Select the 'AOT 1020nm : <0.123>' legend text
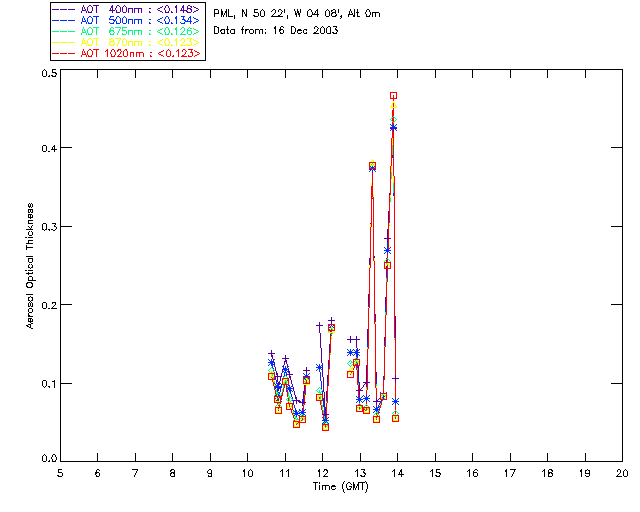The width and height of the screenshot is (640, 512). pyautogui.click(x=140, y=53)
